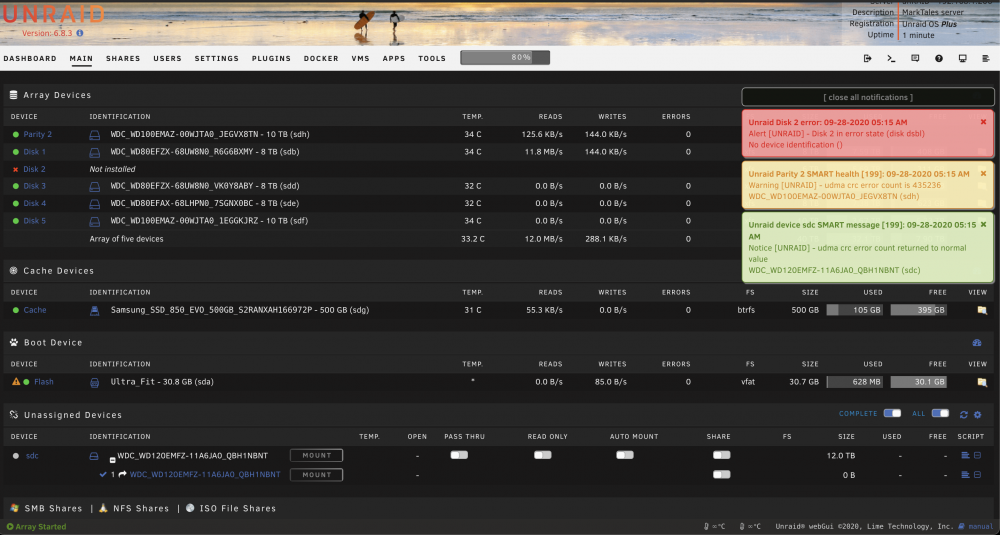Viewport: 1000px width, 535px height.
Task: Click MOUNT button for partition 1
Action: 316,474
